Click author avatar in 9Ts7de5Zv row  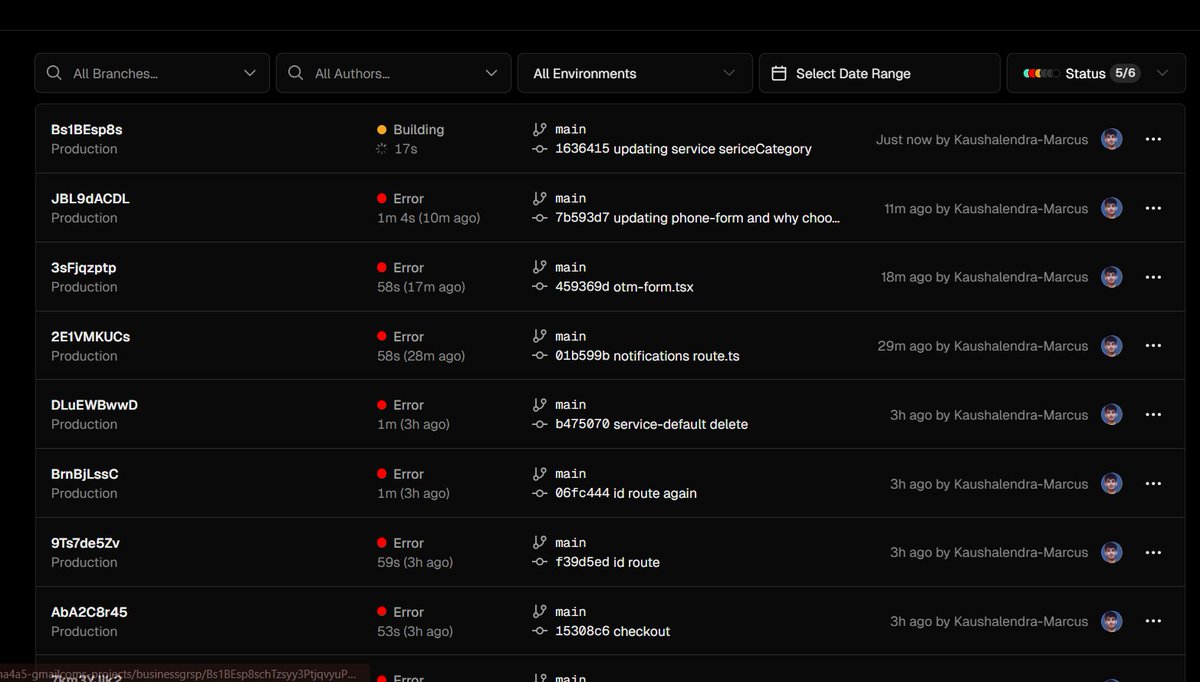1111,552
